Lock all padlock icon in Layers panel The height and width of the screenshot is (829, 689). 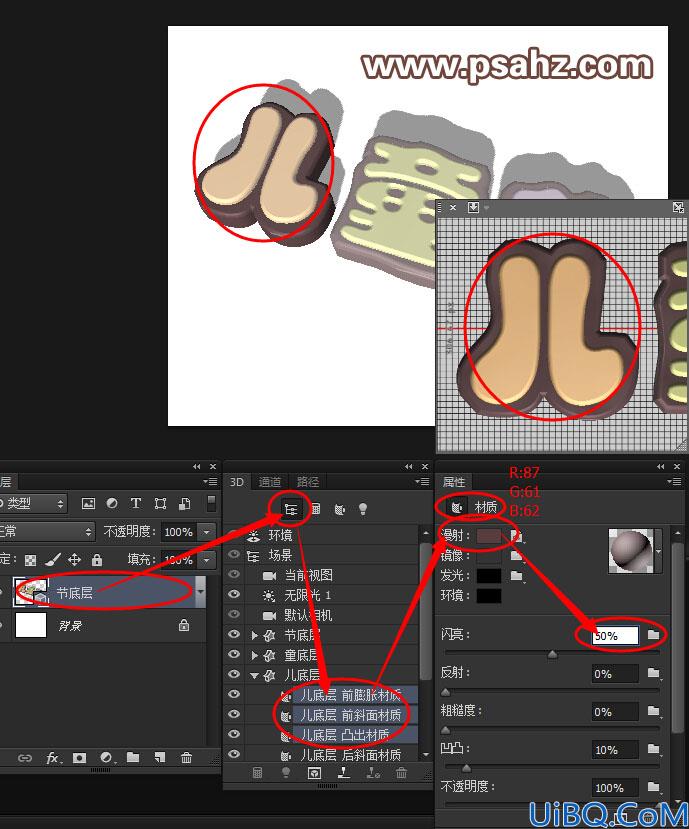pyautogui.click(x=96, y=559)
